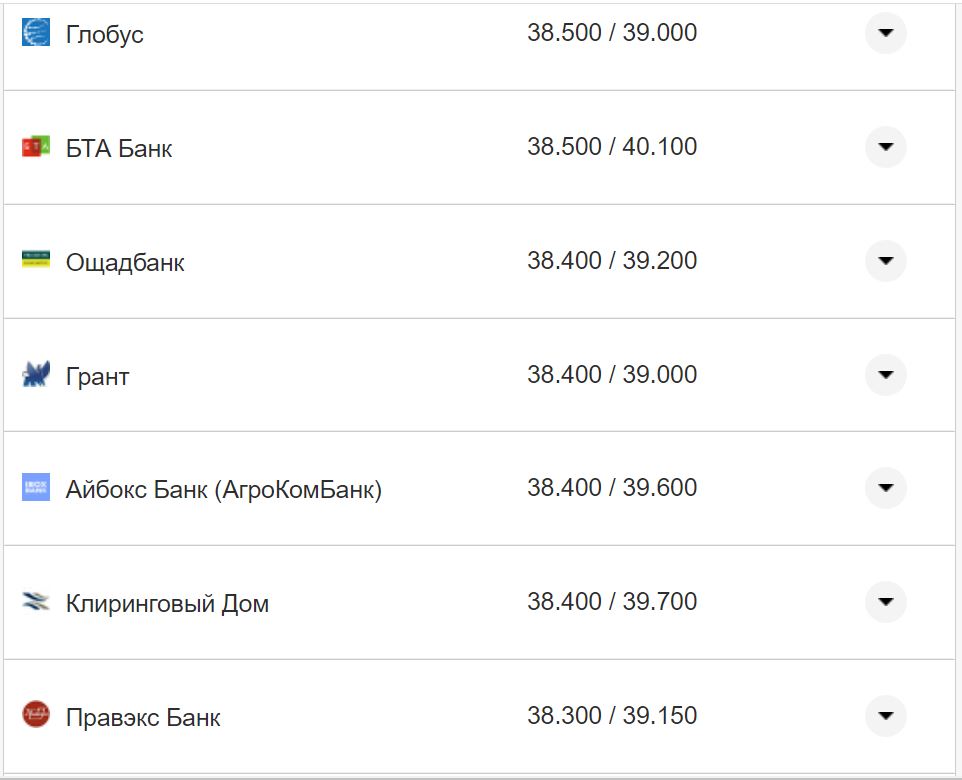
Task: Click the Правэкс Банк name link
Action: coord(143,718)
